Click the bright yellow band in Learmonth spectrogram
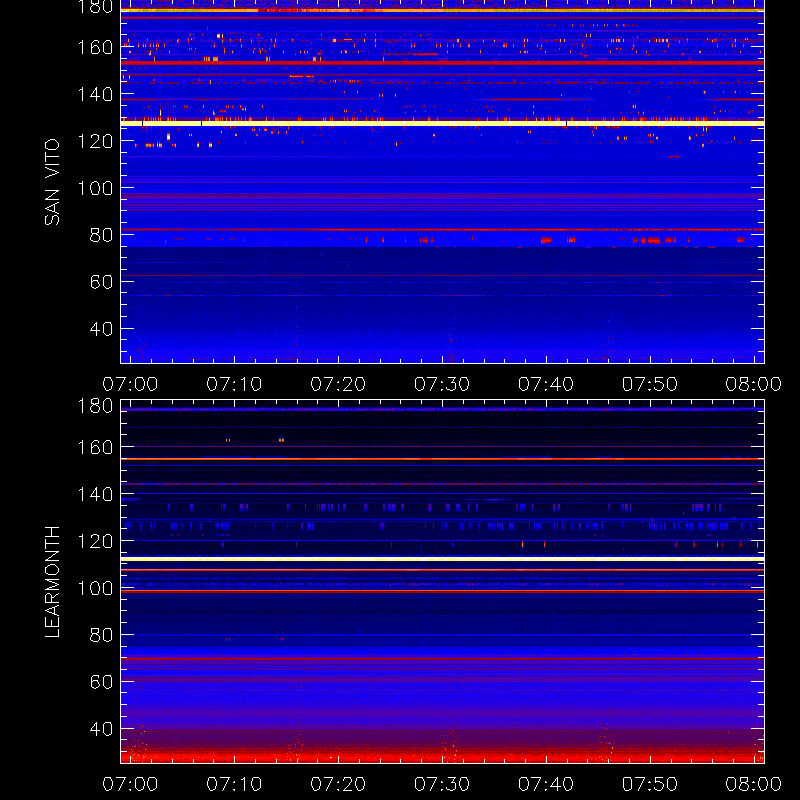 [442, 559]
